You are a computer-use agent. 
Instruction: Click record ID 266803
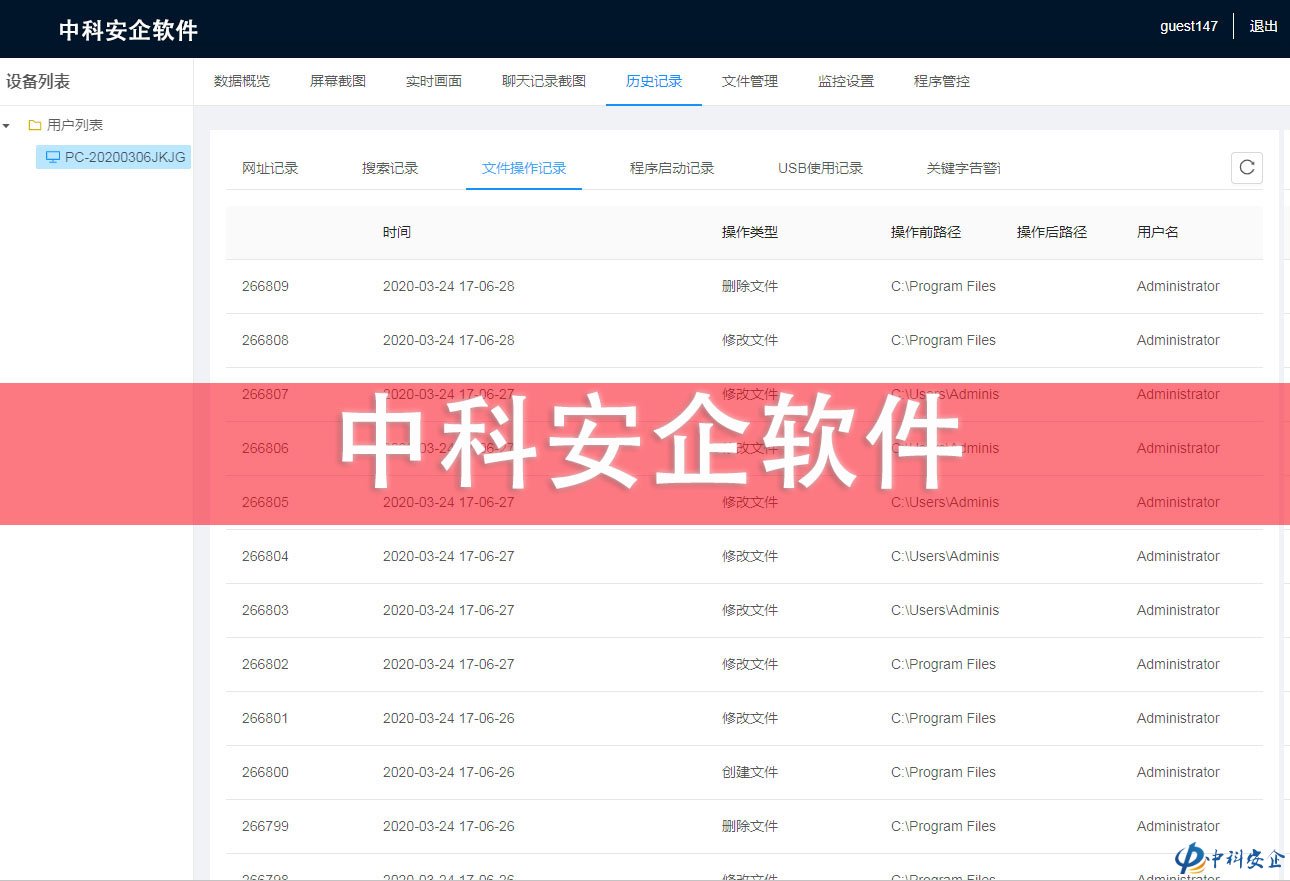tap(265, 610)
